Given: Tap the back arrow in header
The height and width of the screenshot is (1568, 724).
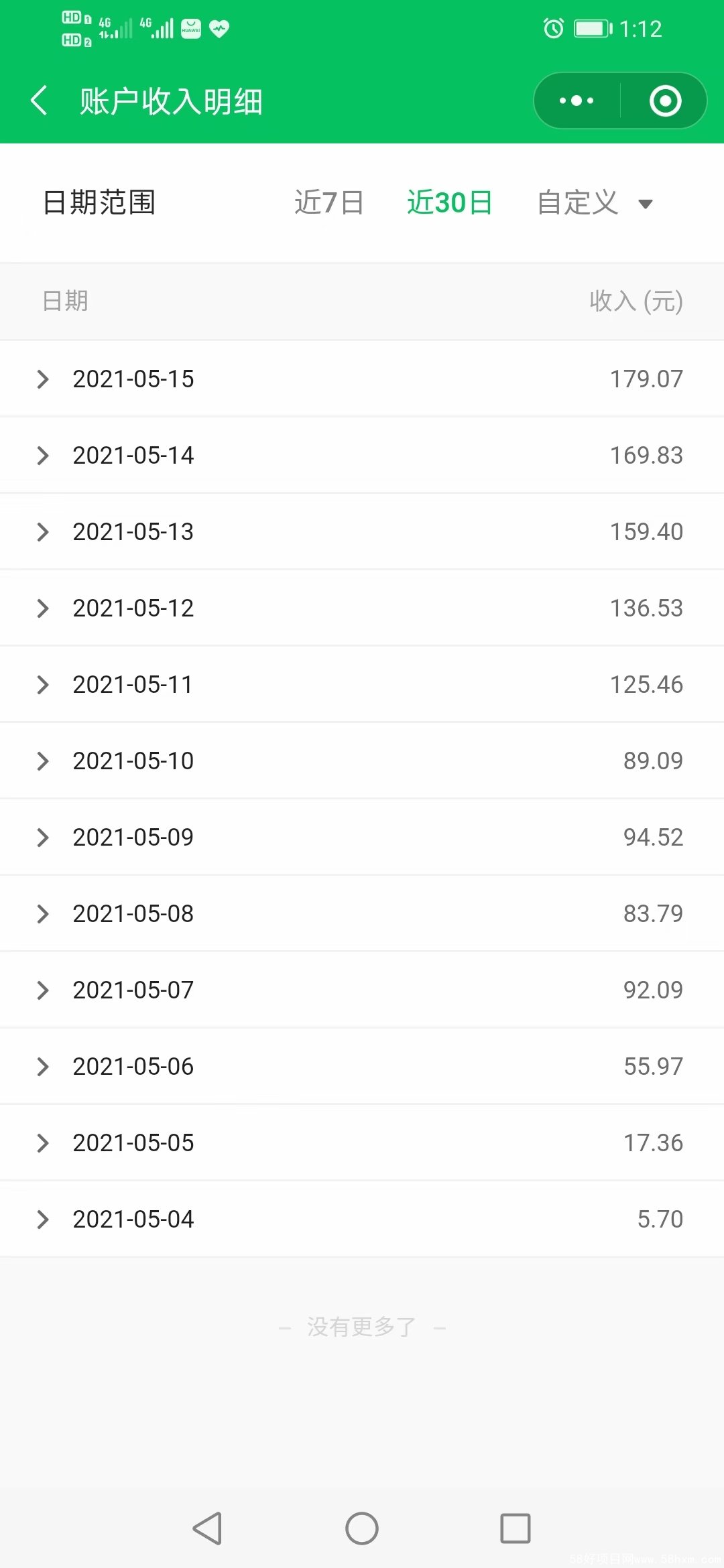Looking at the screenshot, I should tap(40, 101).
